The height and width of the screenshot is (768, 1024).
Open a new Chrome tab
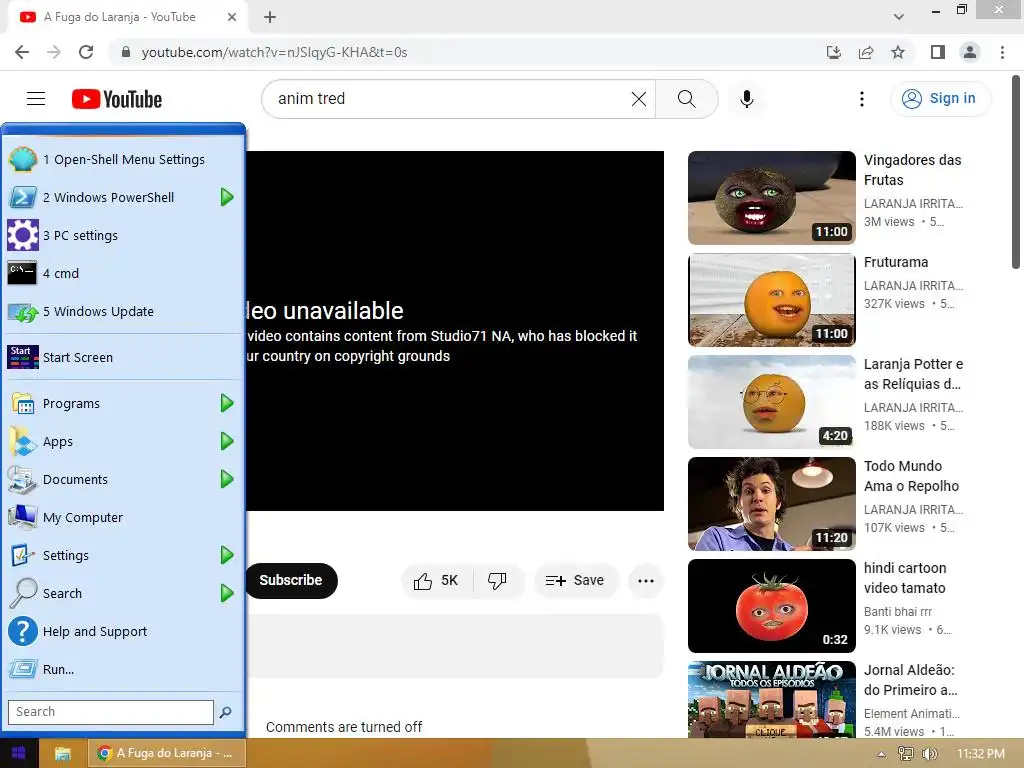(x=270, y=17)
